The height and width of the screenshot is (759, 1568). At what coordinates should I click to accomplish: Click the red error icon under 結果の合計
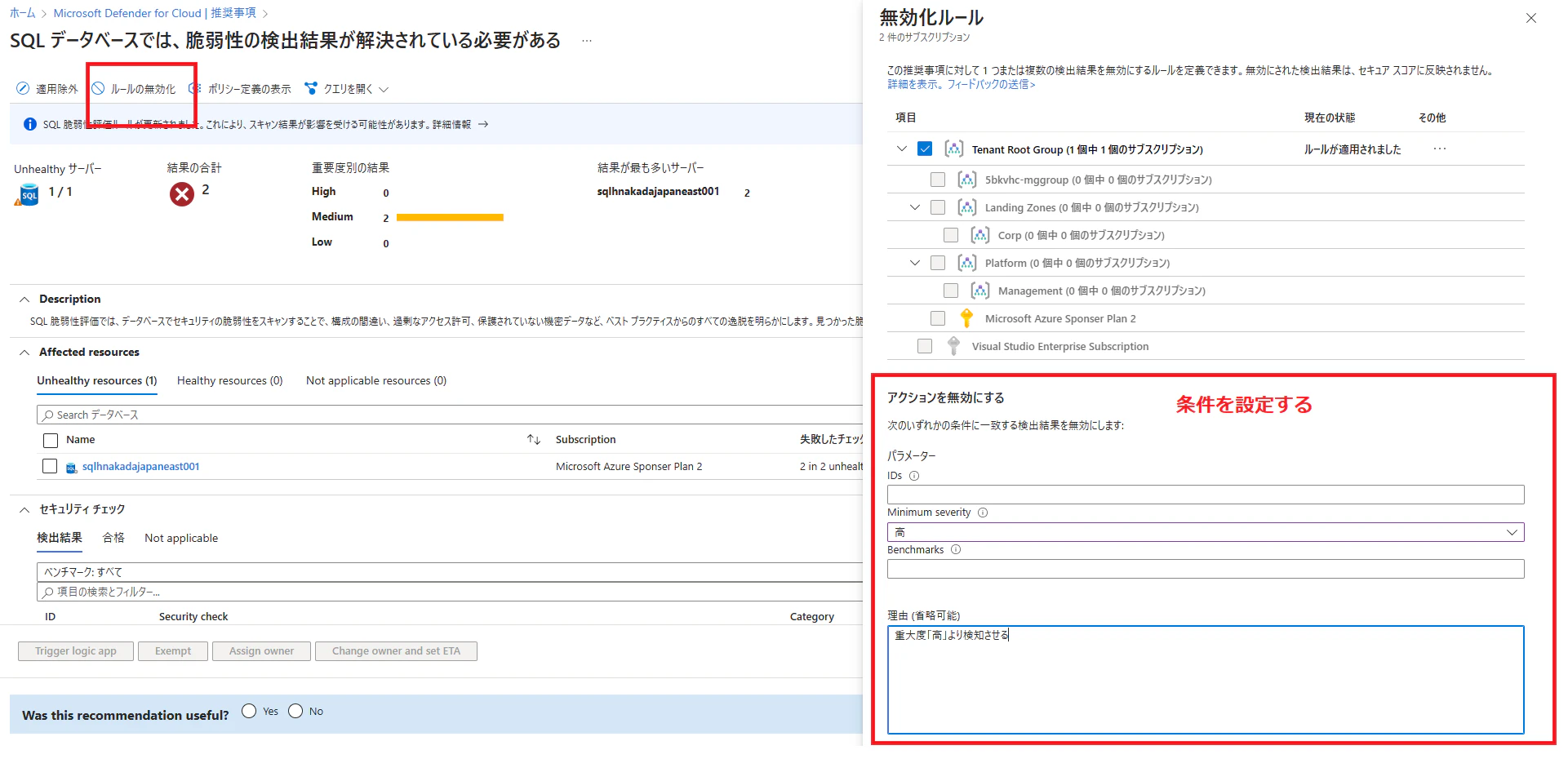coord(182,194)
